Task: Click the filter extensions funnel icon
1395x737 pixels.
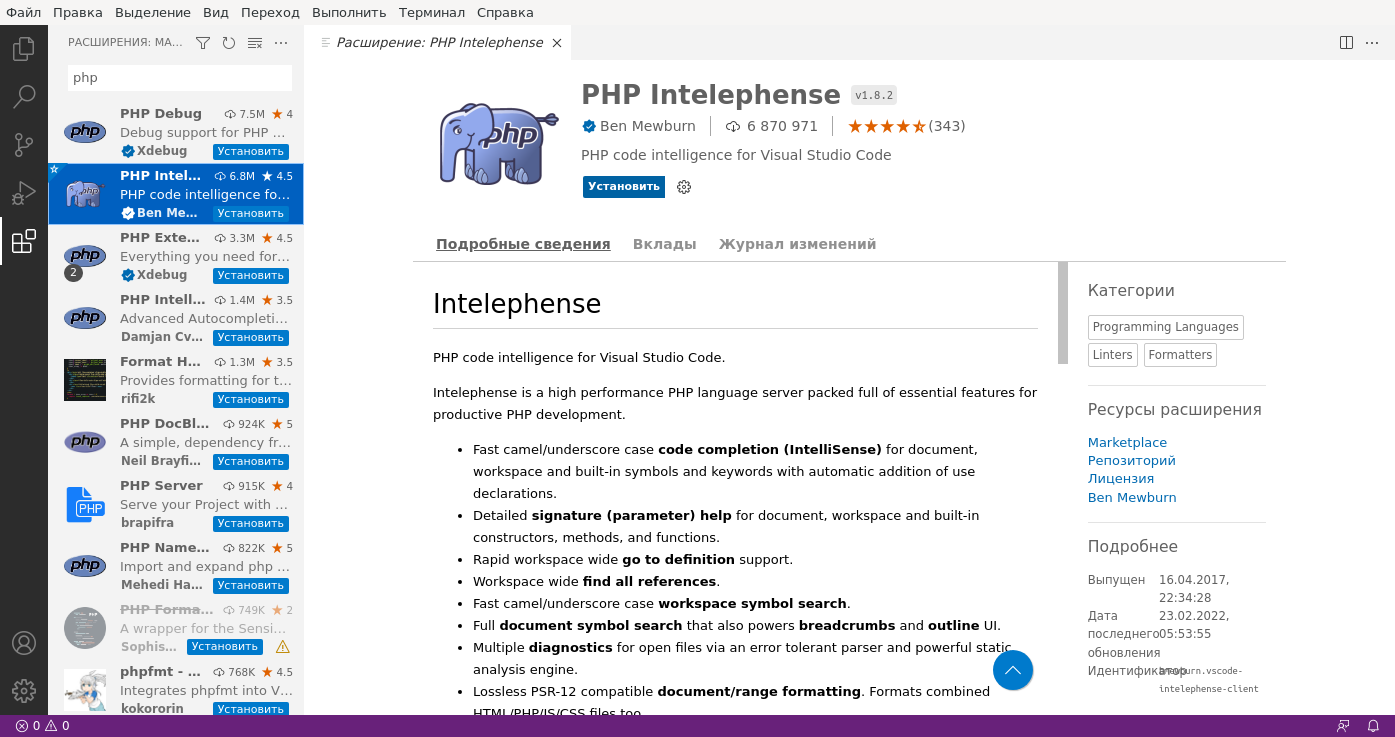Action: coord(203,43)
